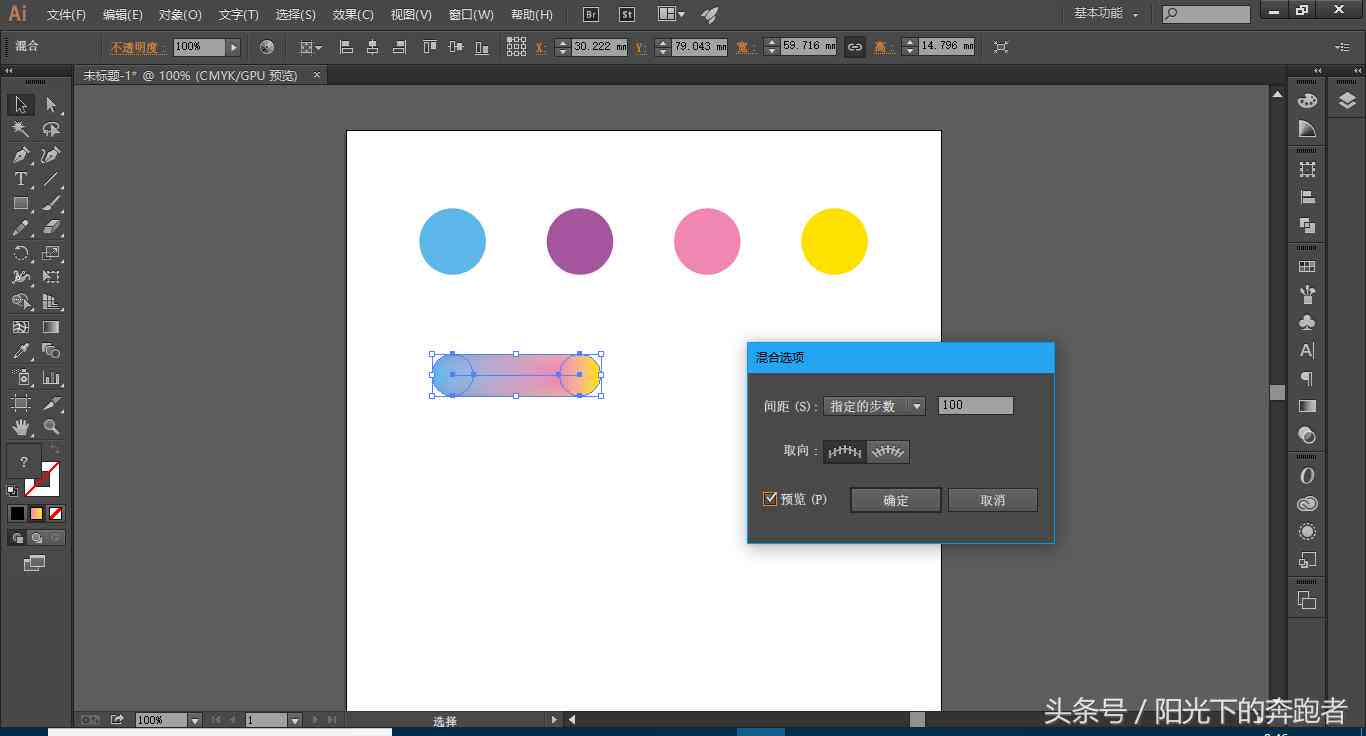This screenshot has height=736, width=1366.
Task: Select the Artboard tool
Action: click(x=21, y=403)
